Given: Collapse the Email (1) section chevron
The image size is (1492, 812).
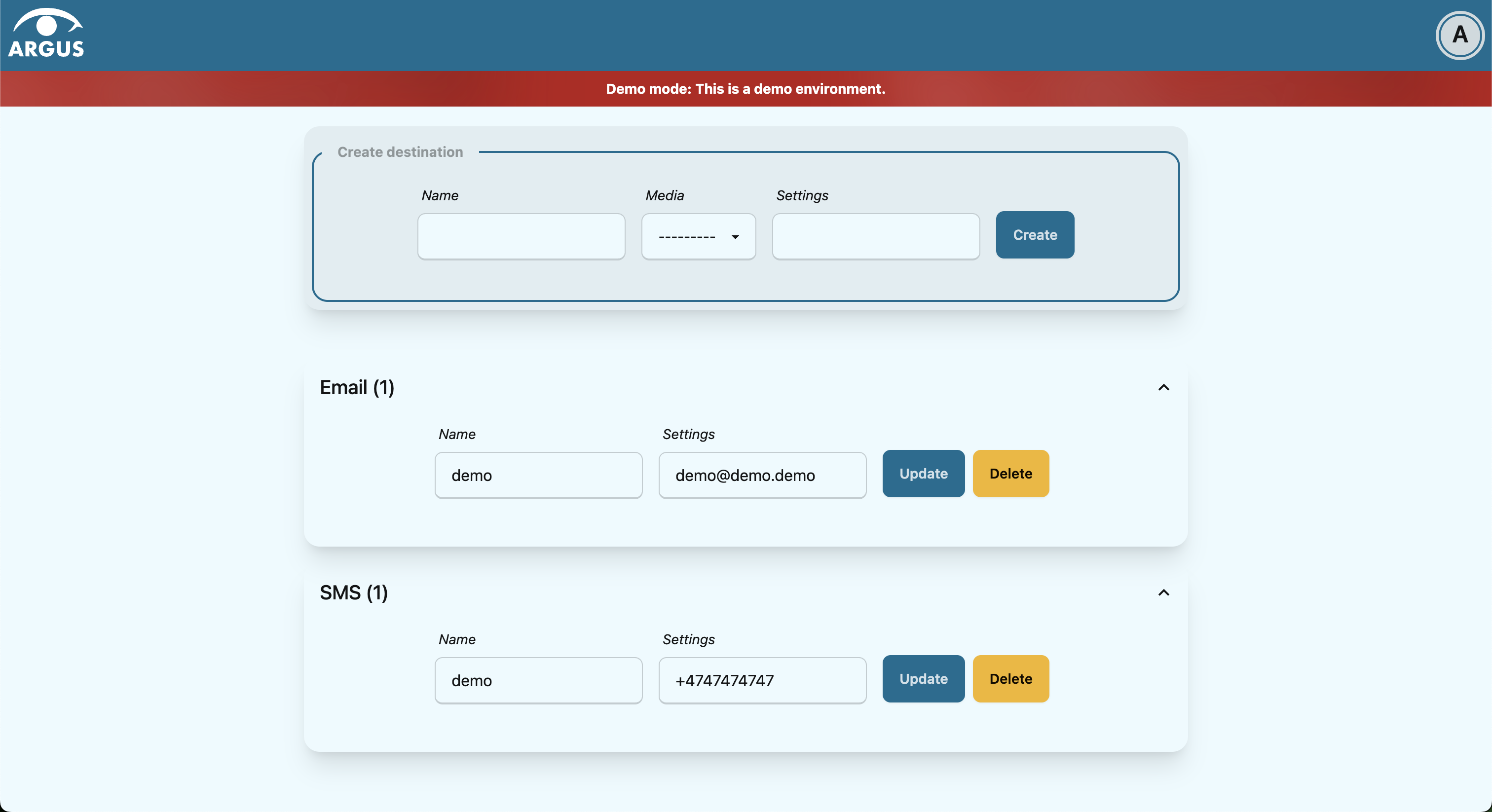Looking at the screenshot, I should pos(1163,387).
